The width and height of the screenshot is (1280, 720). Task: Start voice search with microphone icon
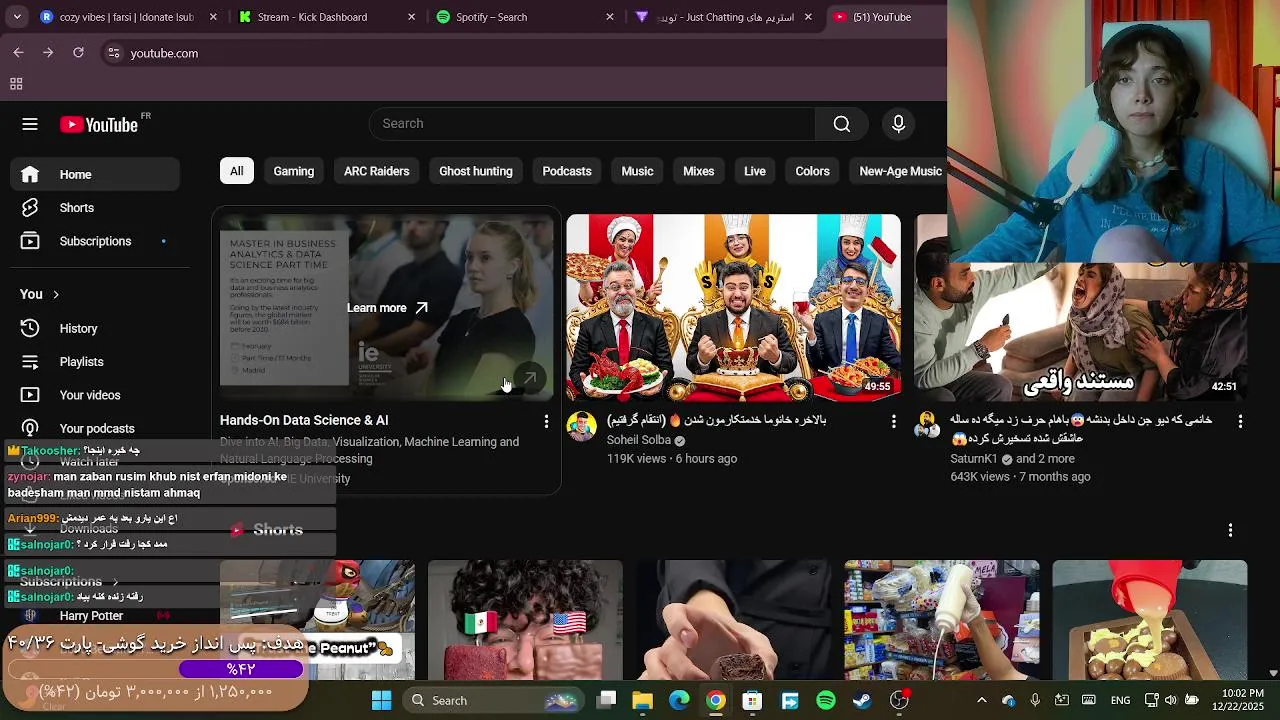898,123
